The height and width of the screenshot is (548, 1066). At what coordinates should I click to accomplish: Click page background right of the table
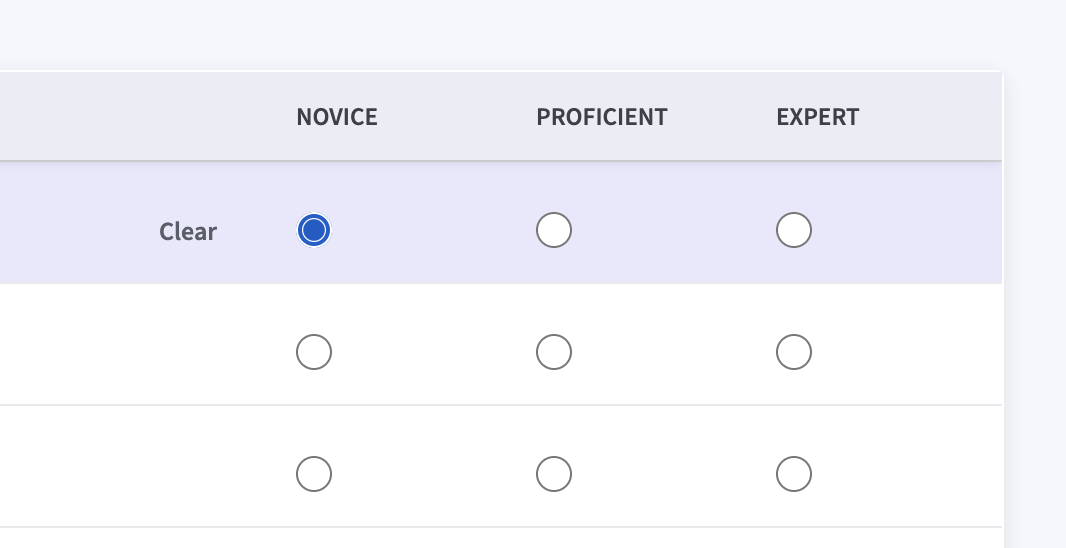point(1035,300)
